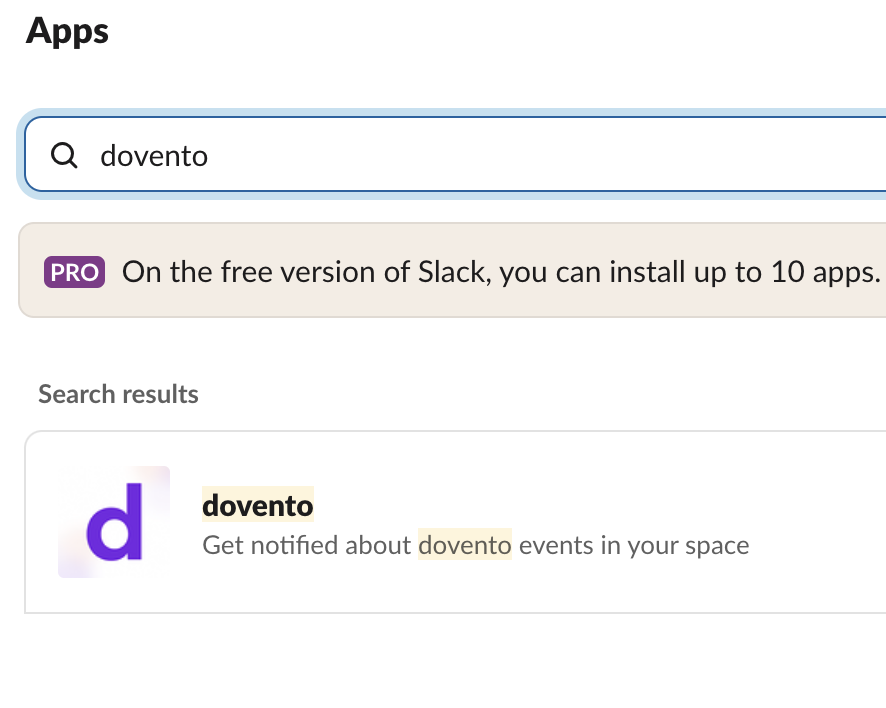Click the PRO badge in banner

(75, 272)
